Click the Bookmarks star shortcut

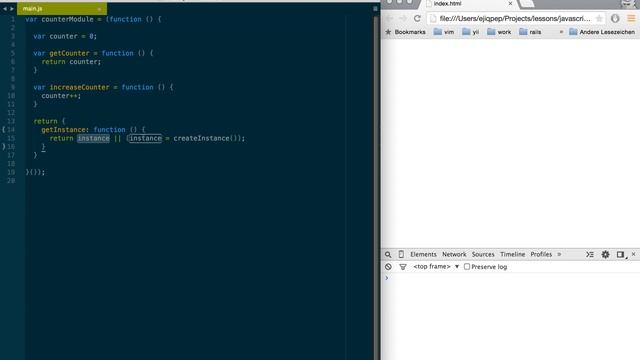(405, 32)
